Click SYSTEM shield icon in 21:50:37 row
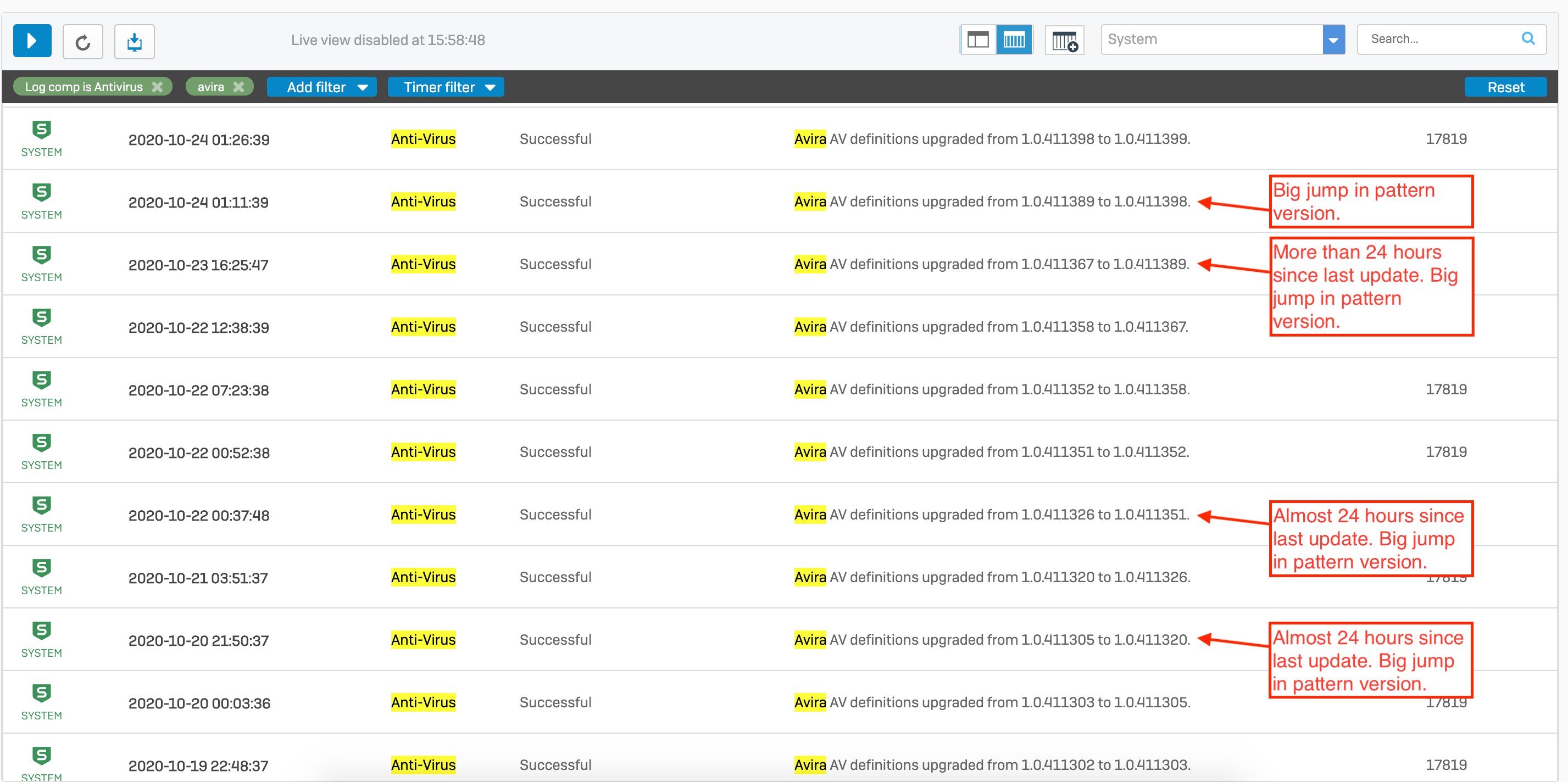This screenshot has height=782, width=1568. tap(41, 631)
